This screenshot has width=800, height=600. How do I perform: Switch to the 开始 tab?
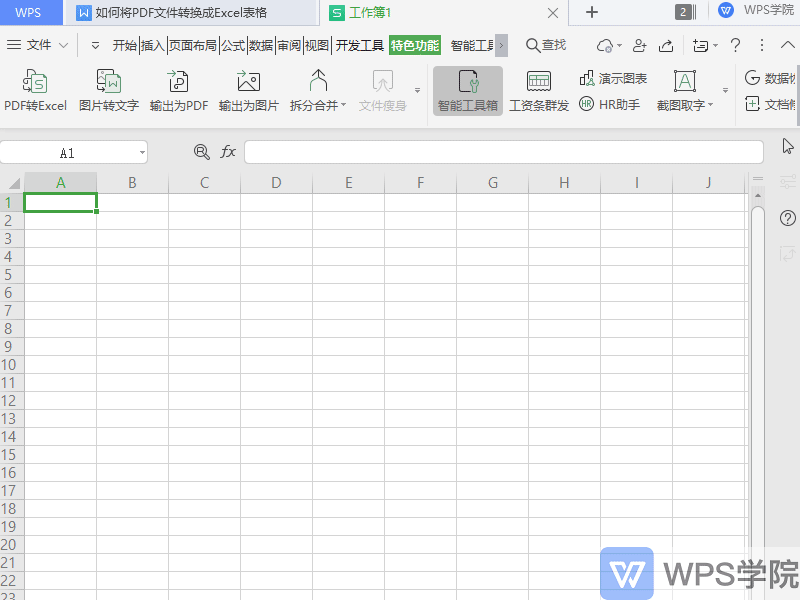pyautogui.click(x=124, y=45)
